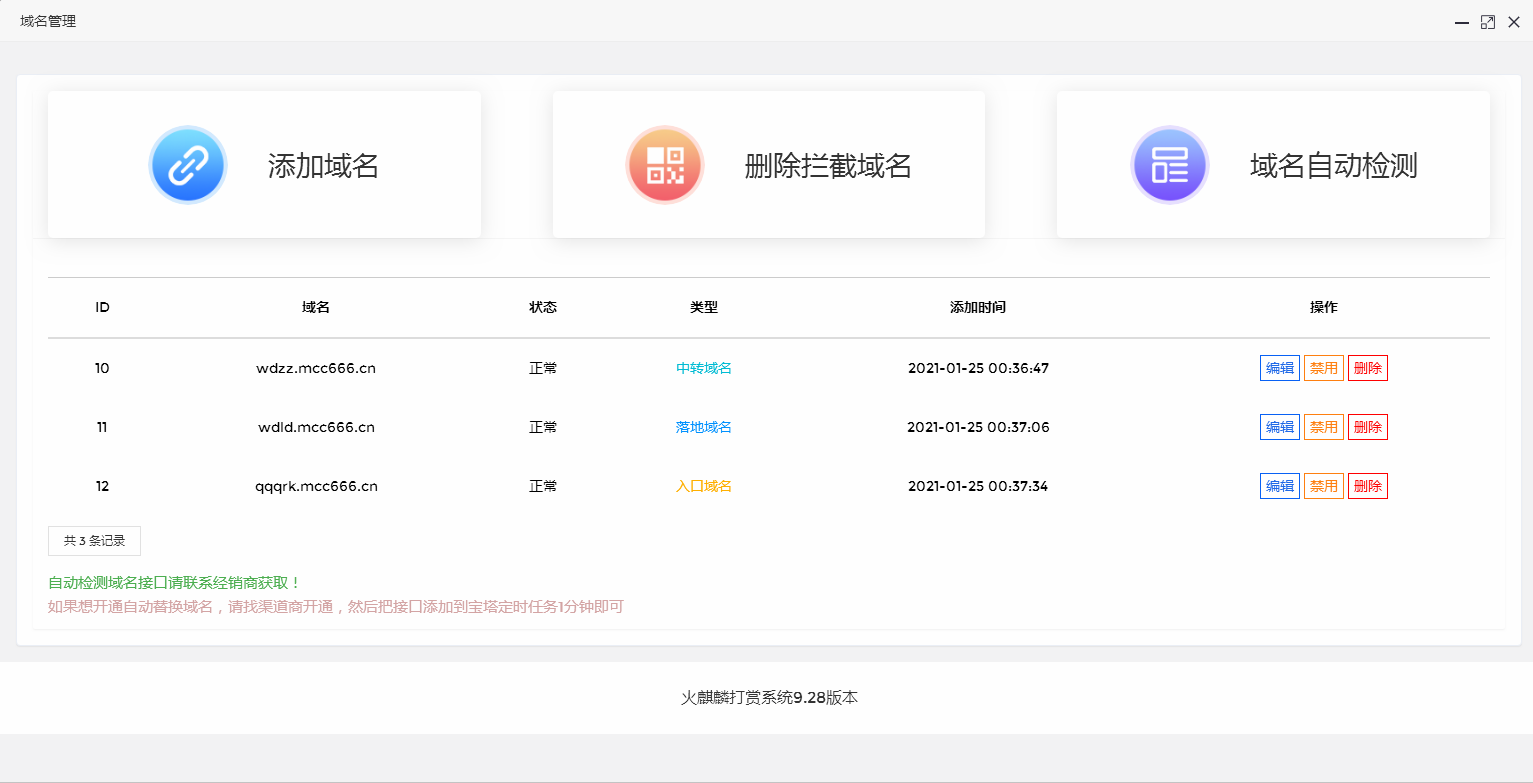
Task: Edit the domain wdld.mcc666.cn
Action: coord(1279,426)
